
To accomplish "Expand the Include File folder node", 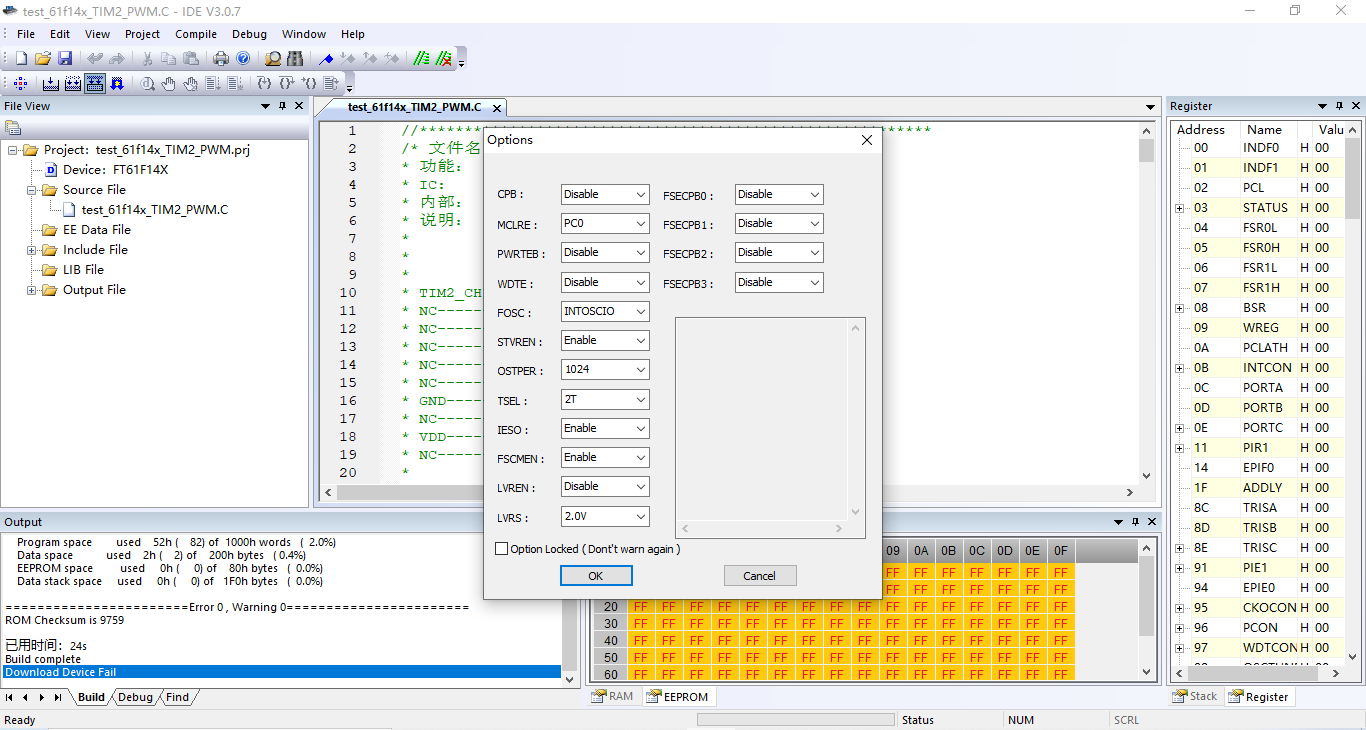I will [32, 250].
